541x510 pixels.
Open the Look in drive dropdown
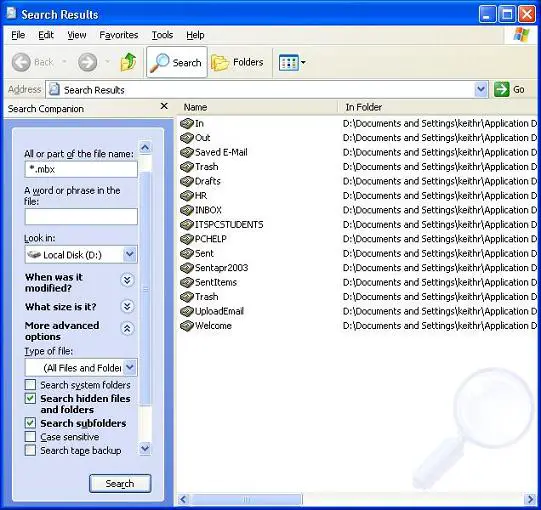(130, 254)
